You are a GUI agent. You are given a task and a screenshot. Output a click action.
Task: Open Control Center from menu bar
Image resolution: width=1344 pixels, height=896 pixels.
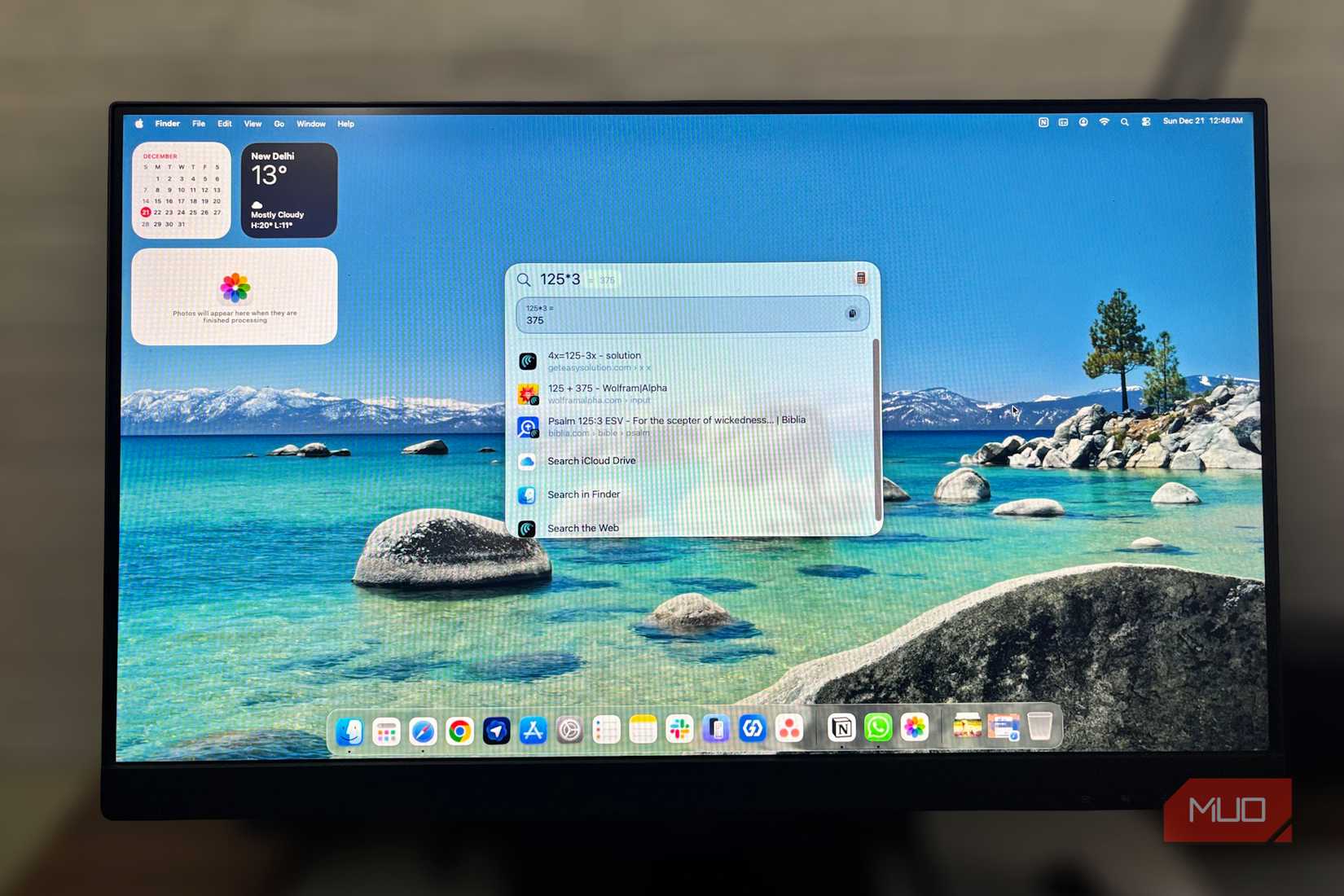pos(1146,121)
